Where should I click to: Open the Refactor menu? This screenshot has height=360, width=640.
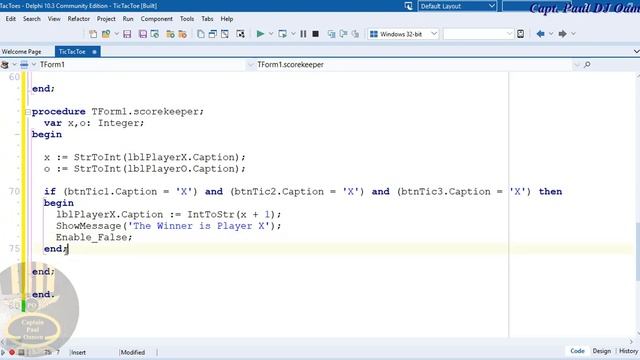pyautogui.click(x=78, y=19)
